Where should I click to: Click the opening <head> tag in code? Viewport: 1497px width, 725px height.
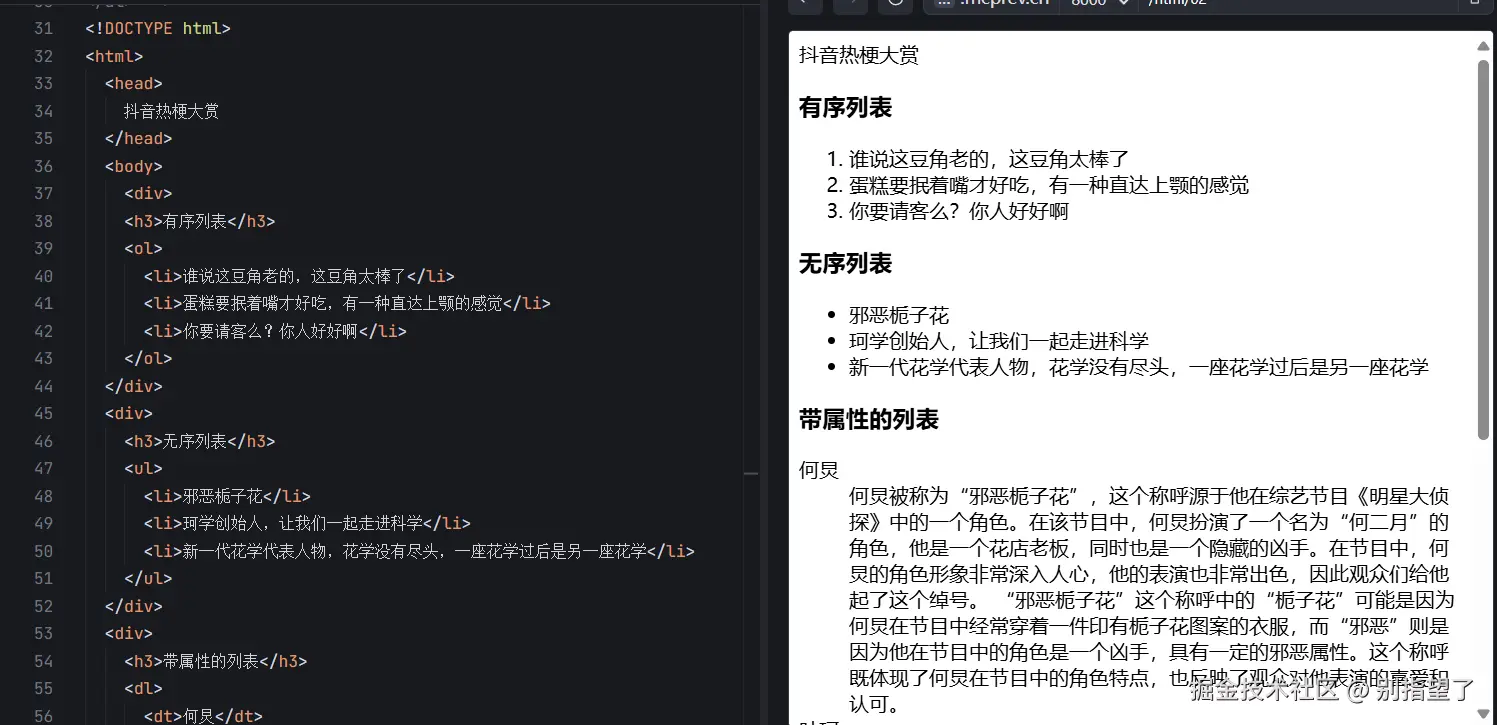(133, 83)
